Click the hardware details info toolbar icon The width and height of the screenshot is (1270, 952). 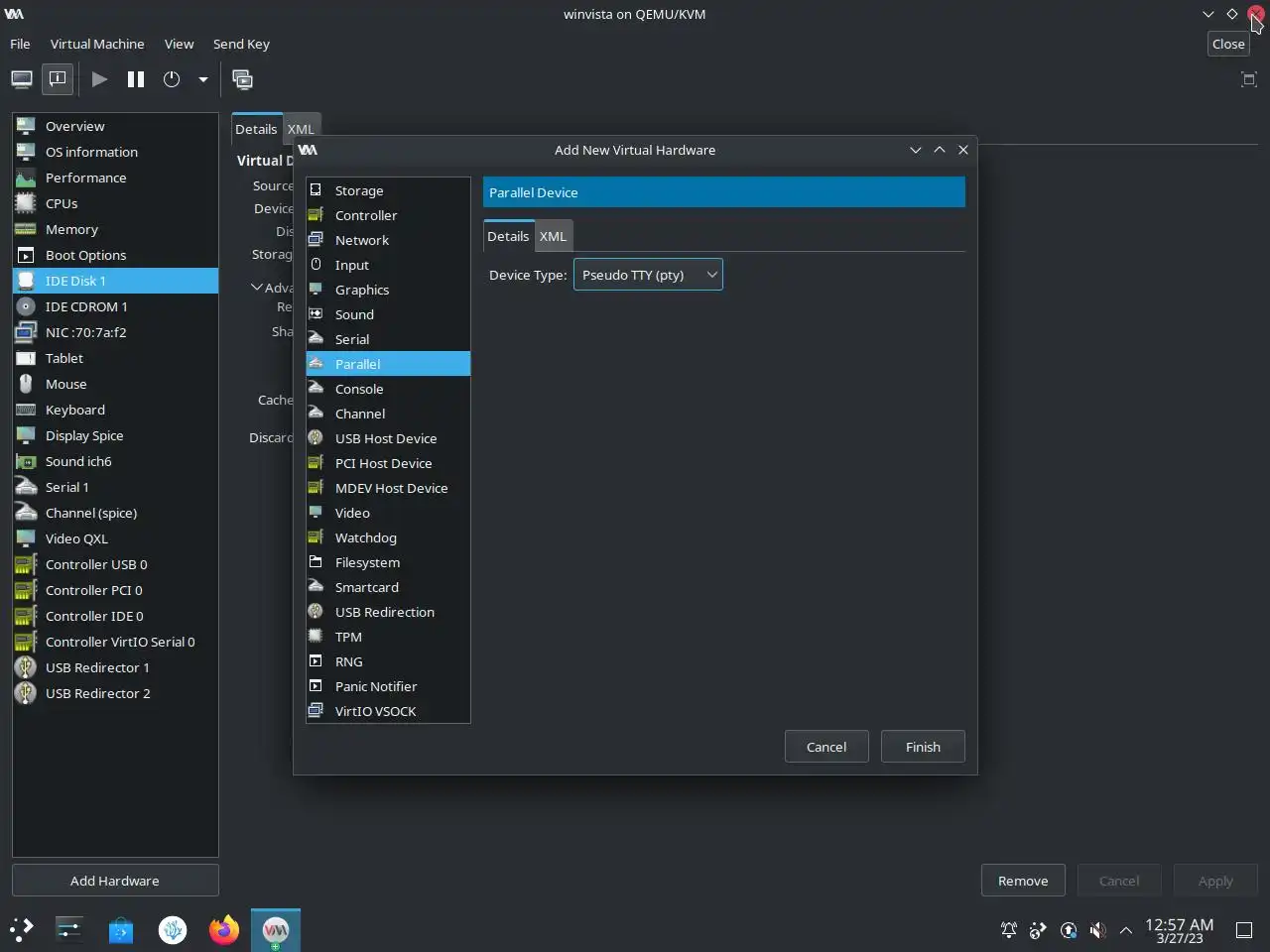coord(58,79)
